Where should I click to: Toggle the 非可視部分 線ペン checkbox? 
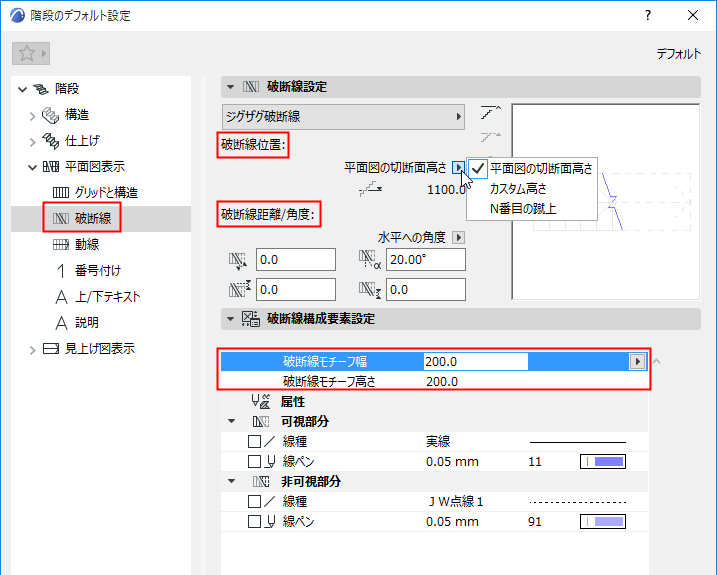point(254,521)
